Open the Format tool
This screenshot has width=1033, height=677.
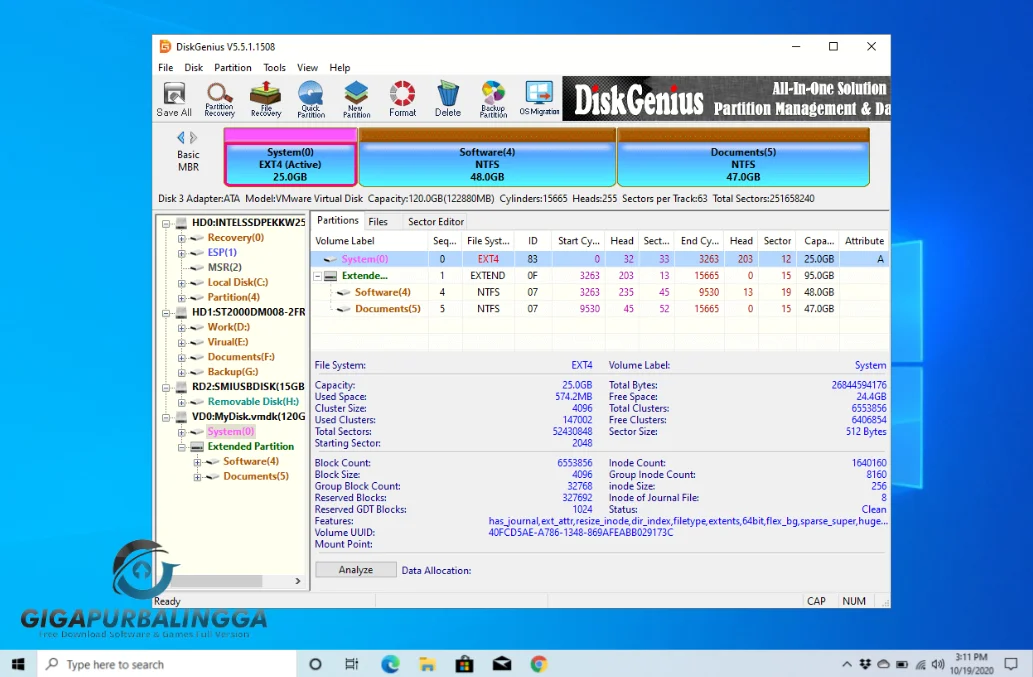(x=402, y=97)
